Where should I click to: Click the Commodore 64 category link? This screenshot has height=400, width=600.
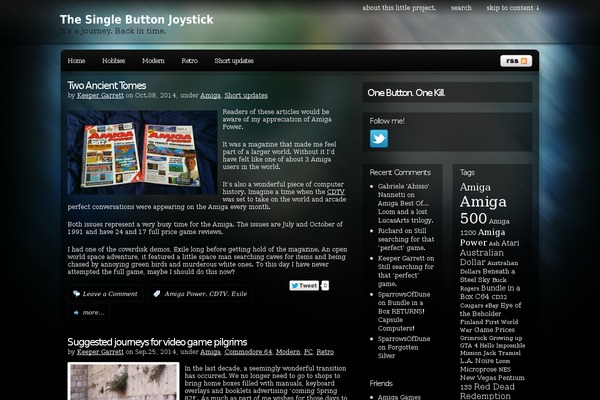248,352
